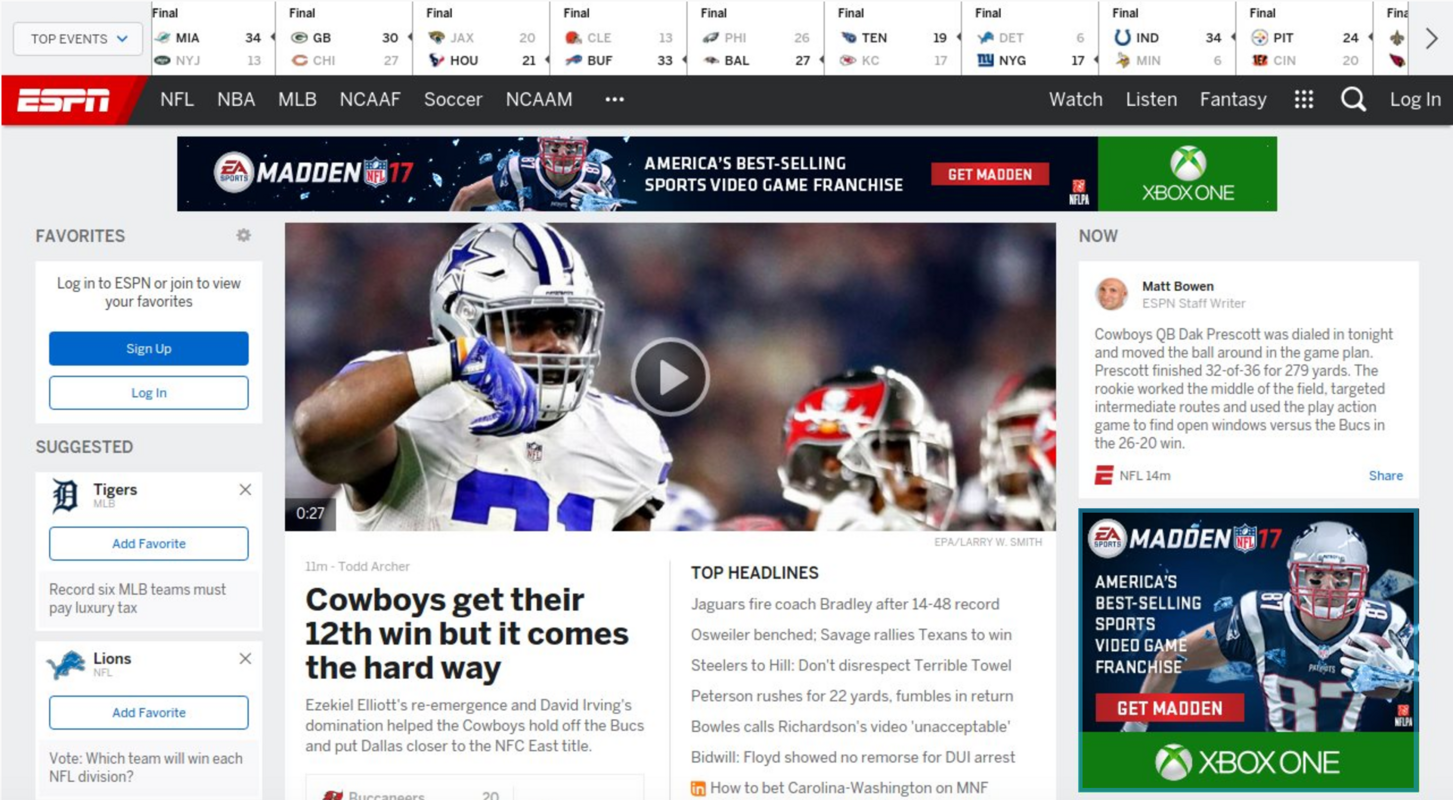Open the more sports ellipsis menu
Screen dimensions: 1453x800
click(x=614, y=99)
